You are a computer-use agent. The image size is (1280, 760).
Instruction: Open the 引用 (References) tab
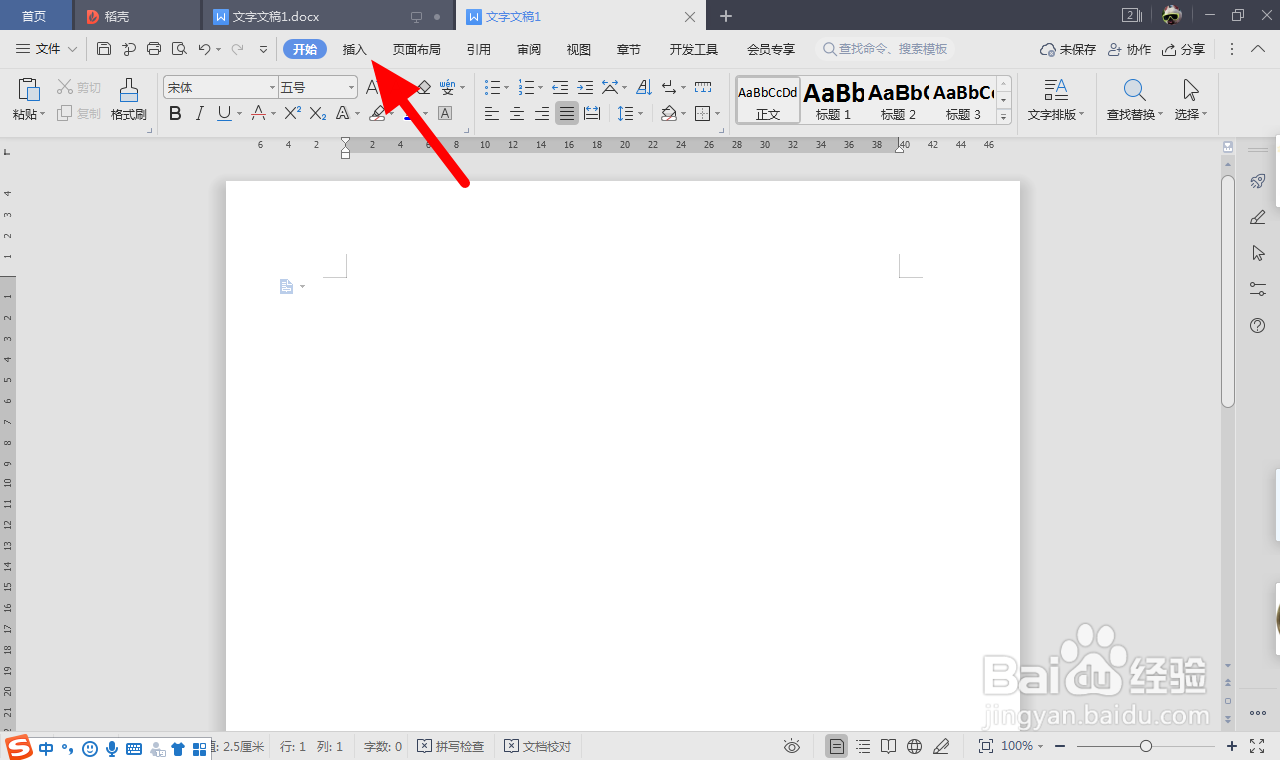coord(479,49)
